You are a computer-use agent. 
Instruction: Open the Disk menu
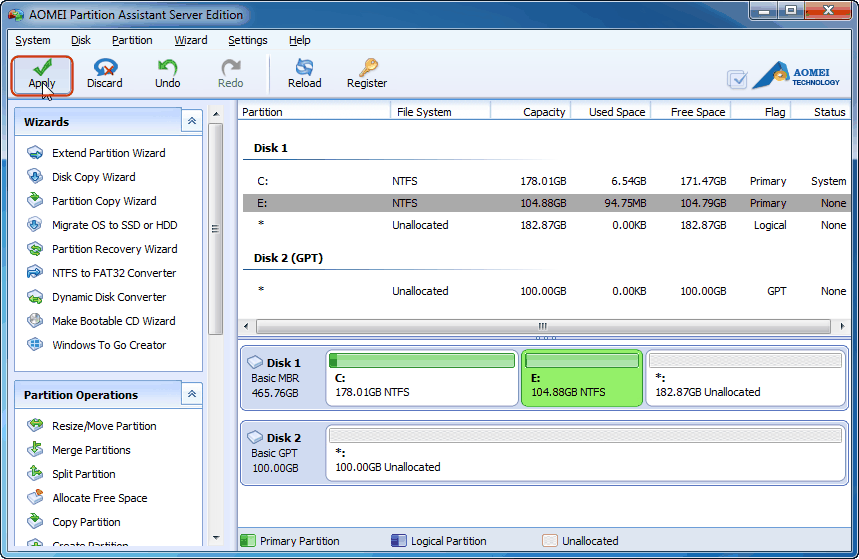[x=81, y=41]
